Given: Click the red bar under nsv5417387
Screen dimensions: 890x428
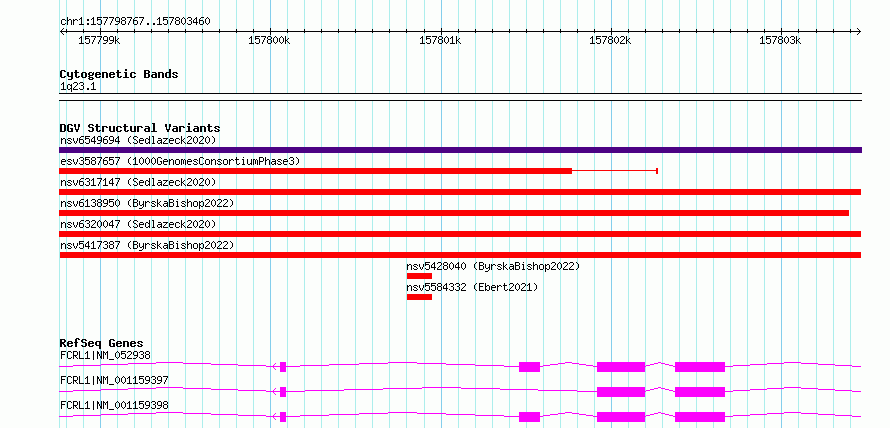Looking at the screenshot, I should (x=460, y=255).
